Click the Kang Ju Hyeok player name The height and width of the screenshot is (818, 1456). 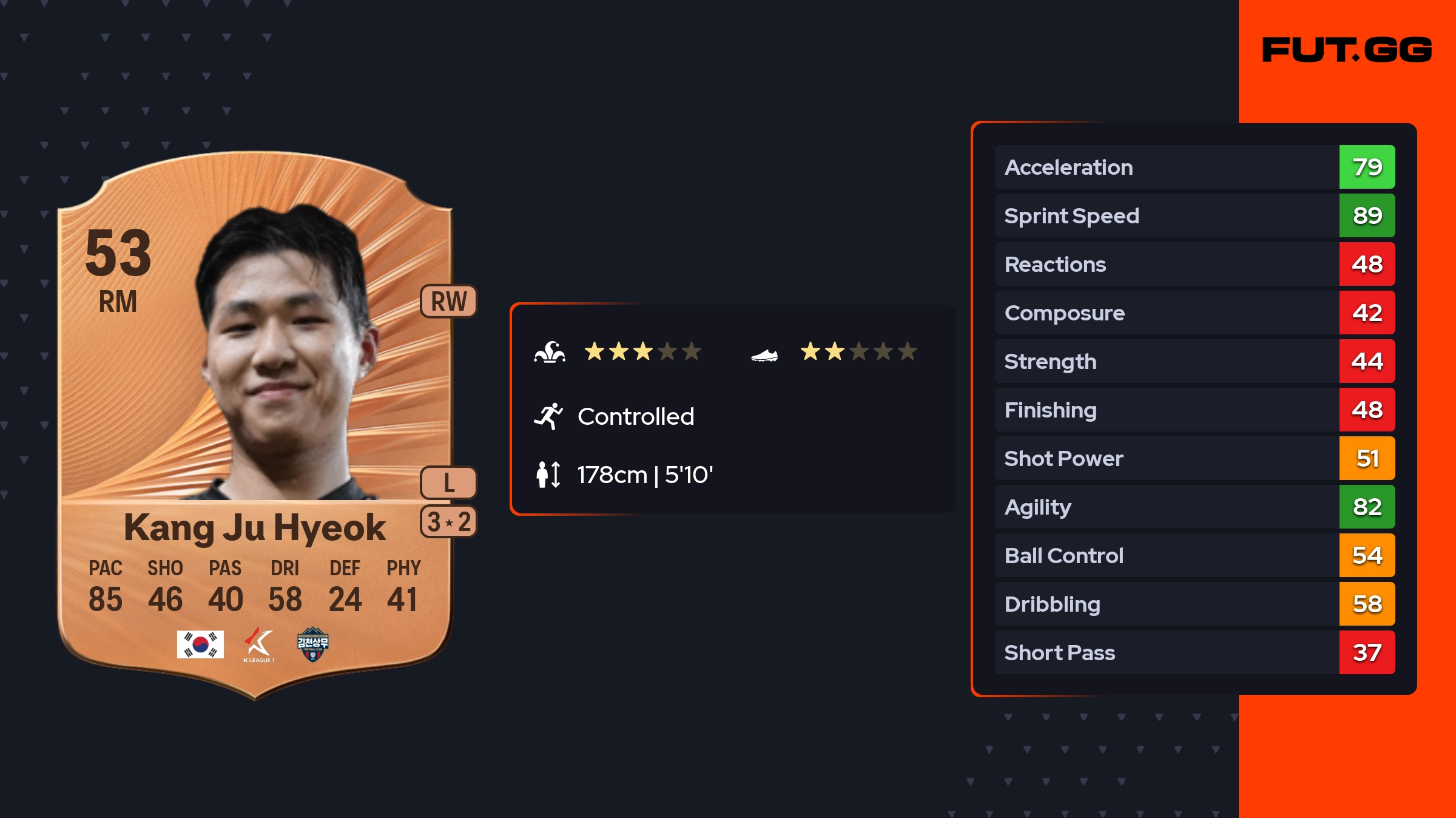tap(255, 527)
